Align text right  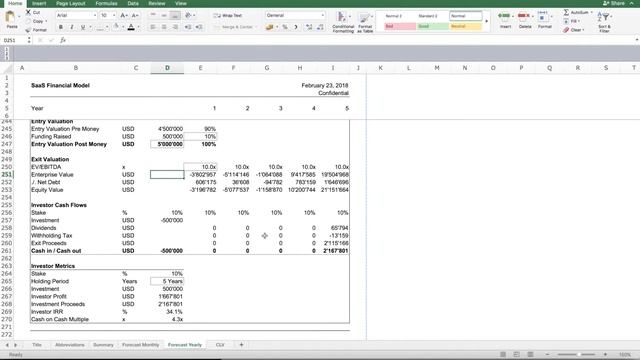(175, 27)
